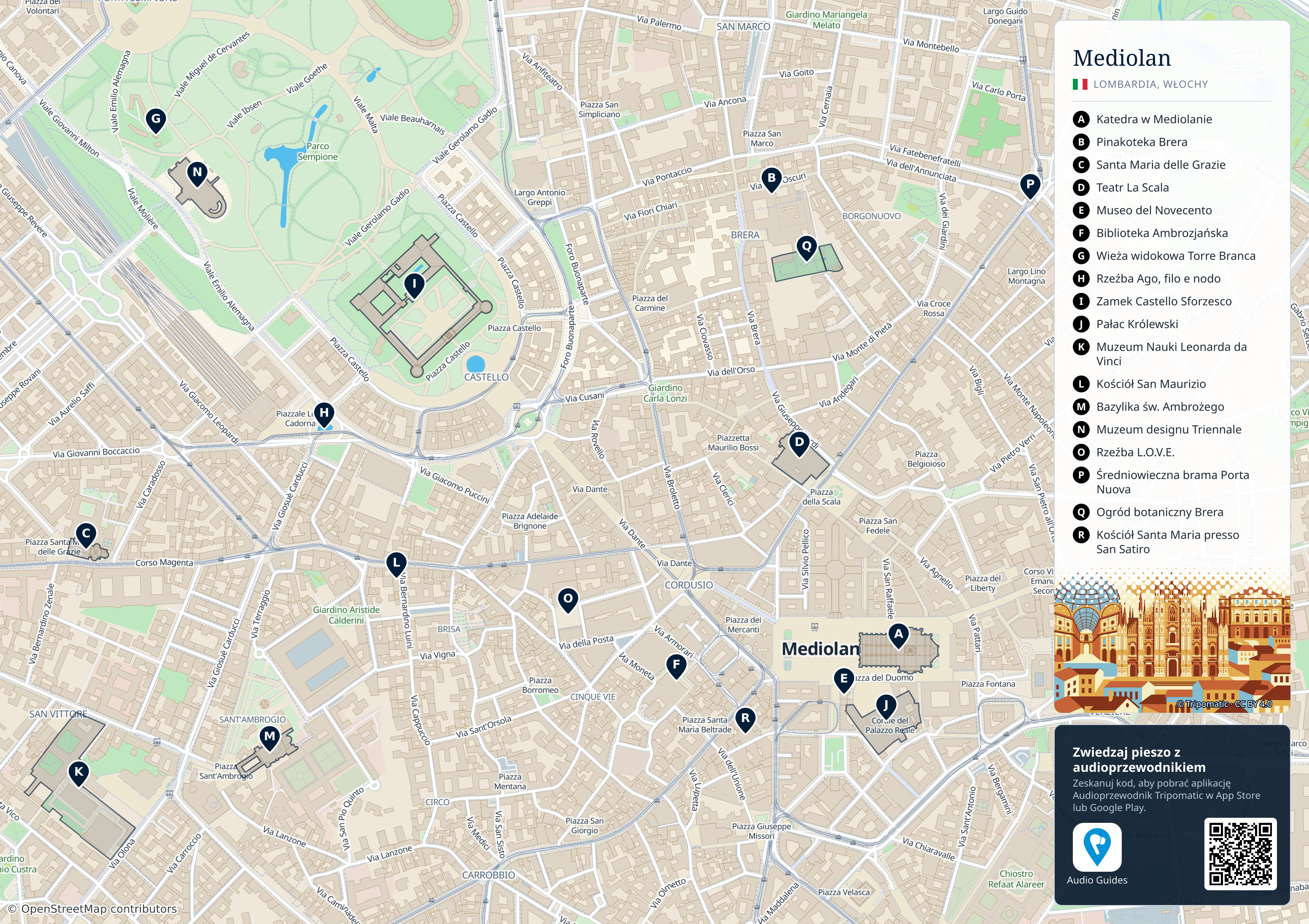Image resolution: width=1309 pixels, height=924 pixels.
Task: Click legend text Ogród botaniczny Brera
Action: click(1160, 513)
